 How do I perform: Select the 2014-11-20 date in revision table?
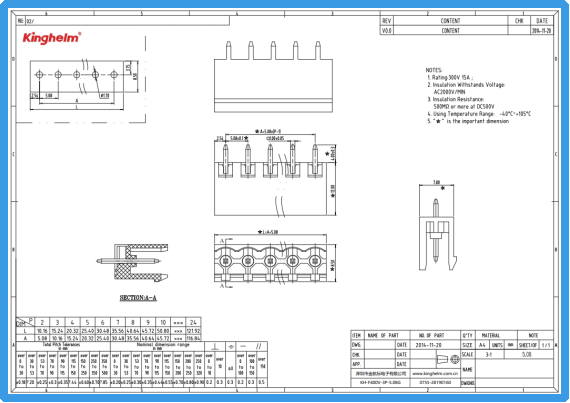(x=542, y=31)
